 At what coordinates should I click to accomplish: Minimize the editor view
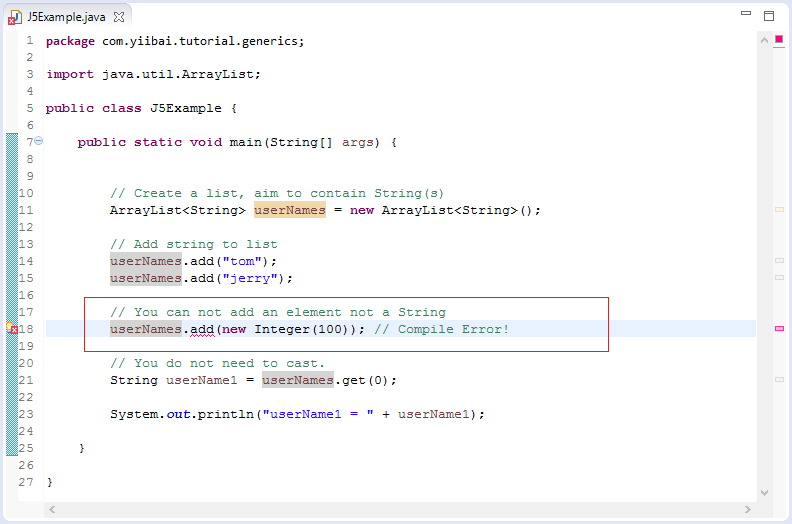(746, 14)
